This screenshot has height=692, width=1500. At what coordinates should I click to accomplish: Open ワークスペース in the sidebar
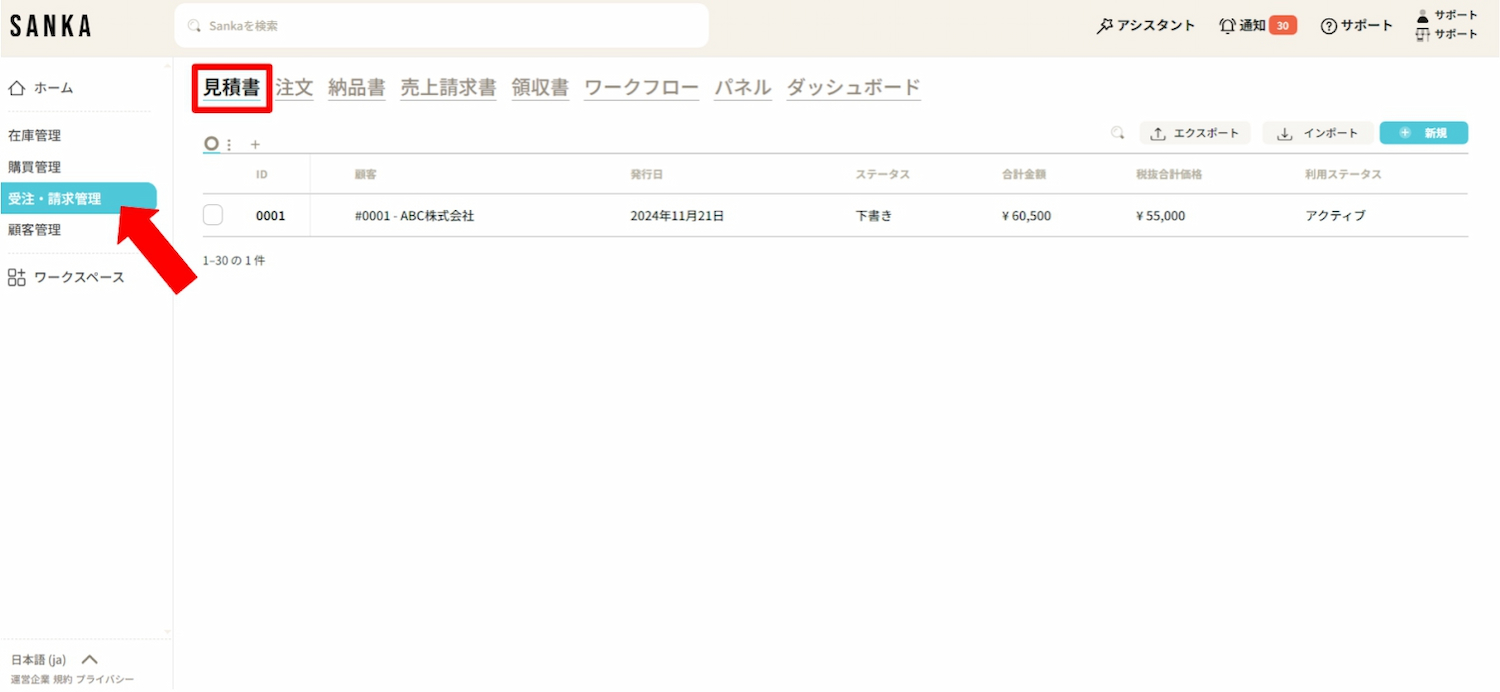(78, 277)
